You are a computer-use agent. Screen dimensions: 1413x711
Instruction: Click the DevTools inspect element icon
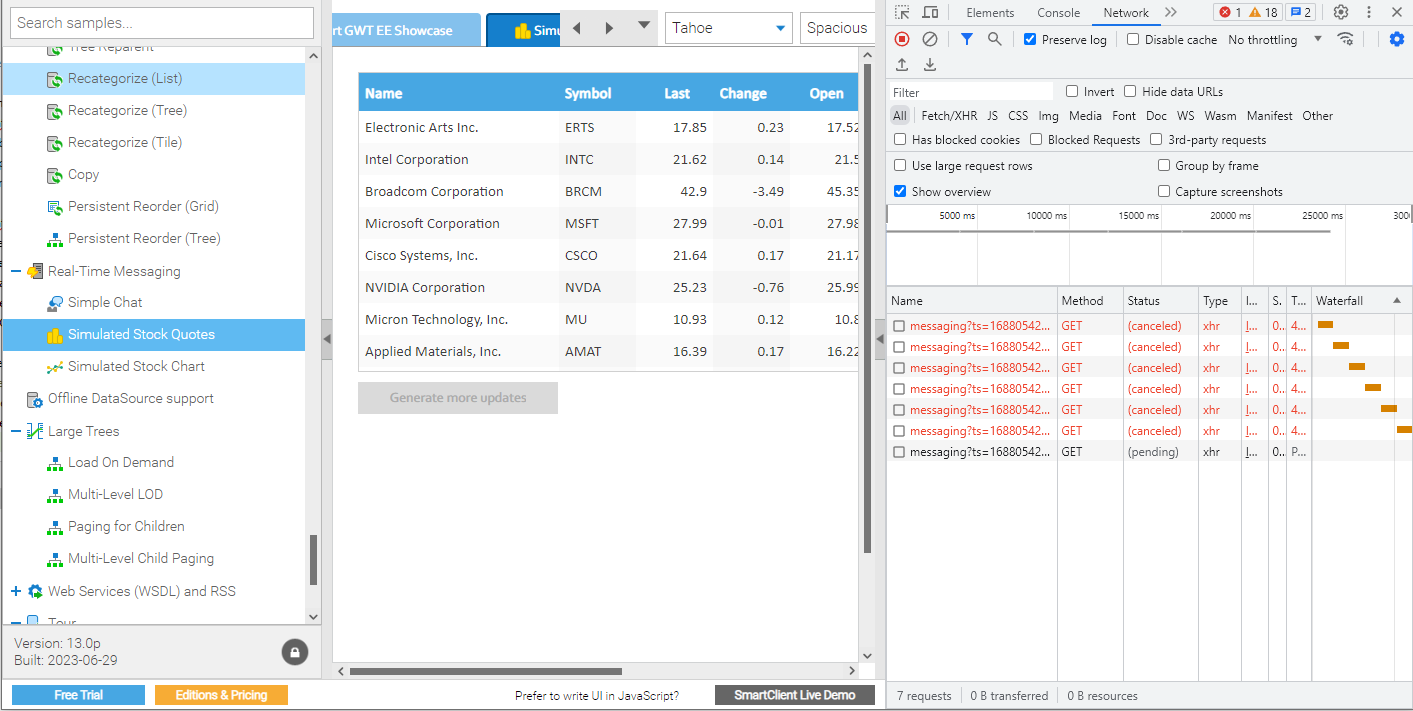(902, 12)
